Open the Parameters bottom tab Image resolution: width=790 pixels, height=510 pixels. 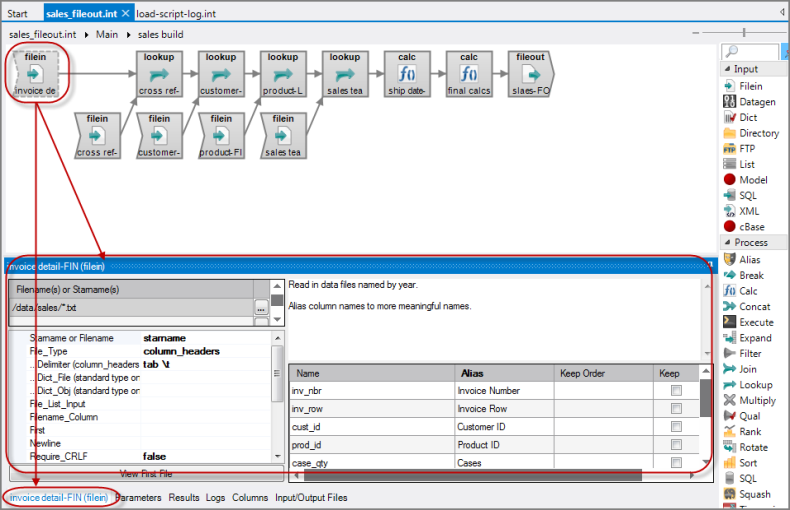click(139, 497)
